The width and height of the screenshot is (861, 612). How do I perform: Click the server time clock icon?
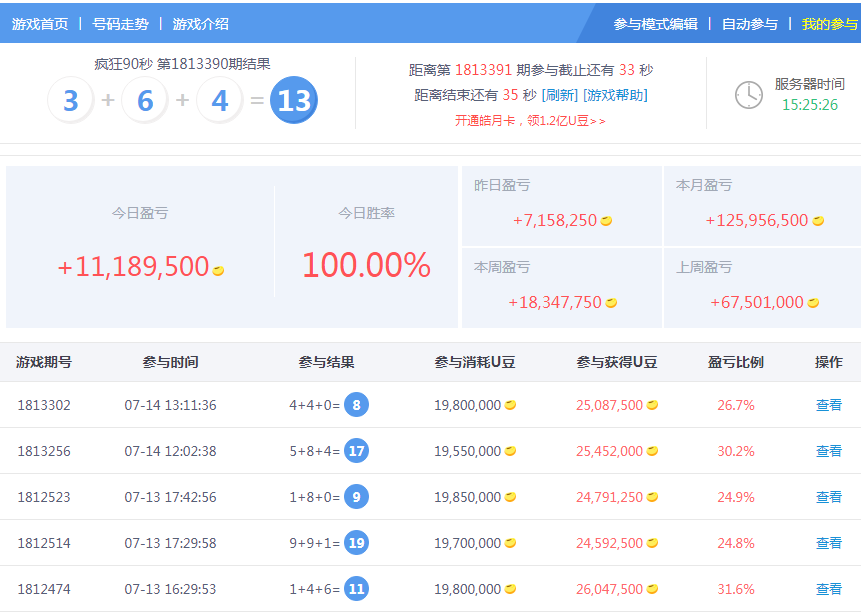click(748, 95)
